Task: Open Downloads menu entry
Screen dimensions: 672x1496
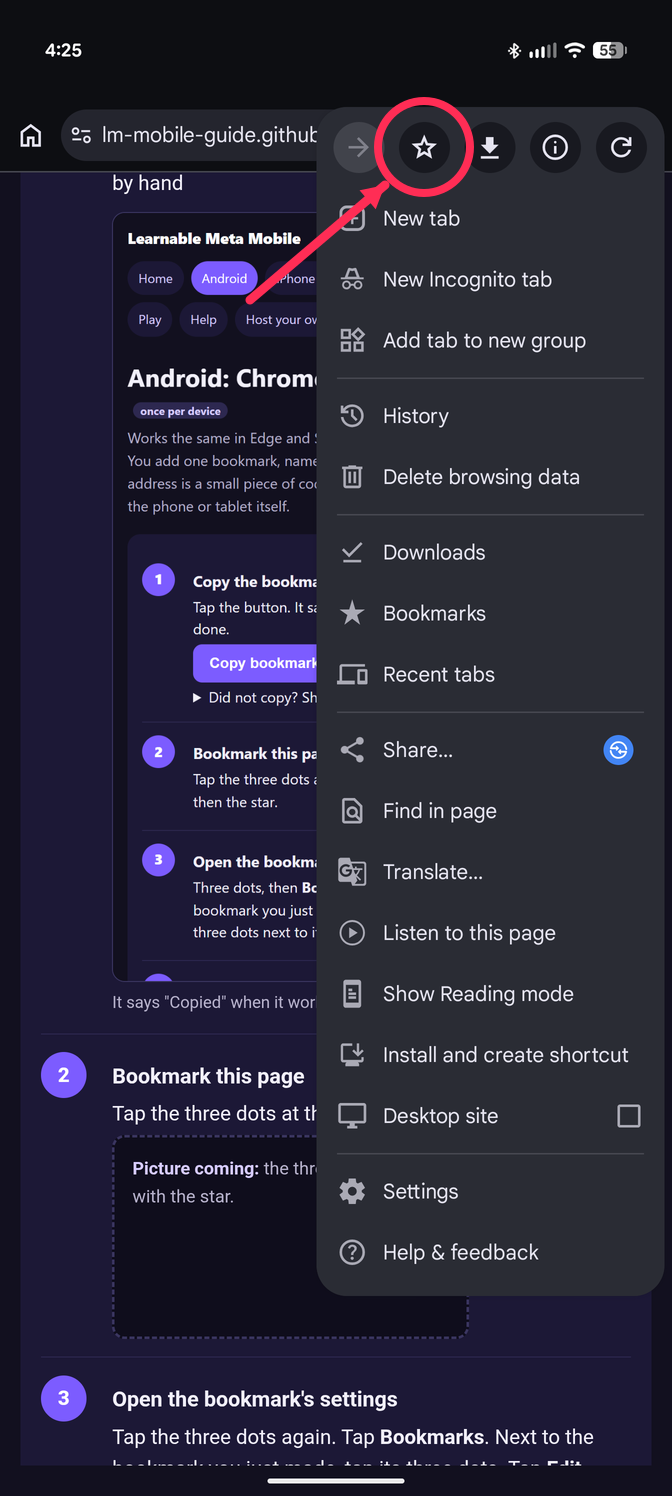Action: pos(490,552)
